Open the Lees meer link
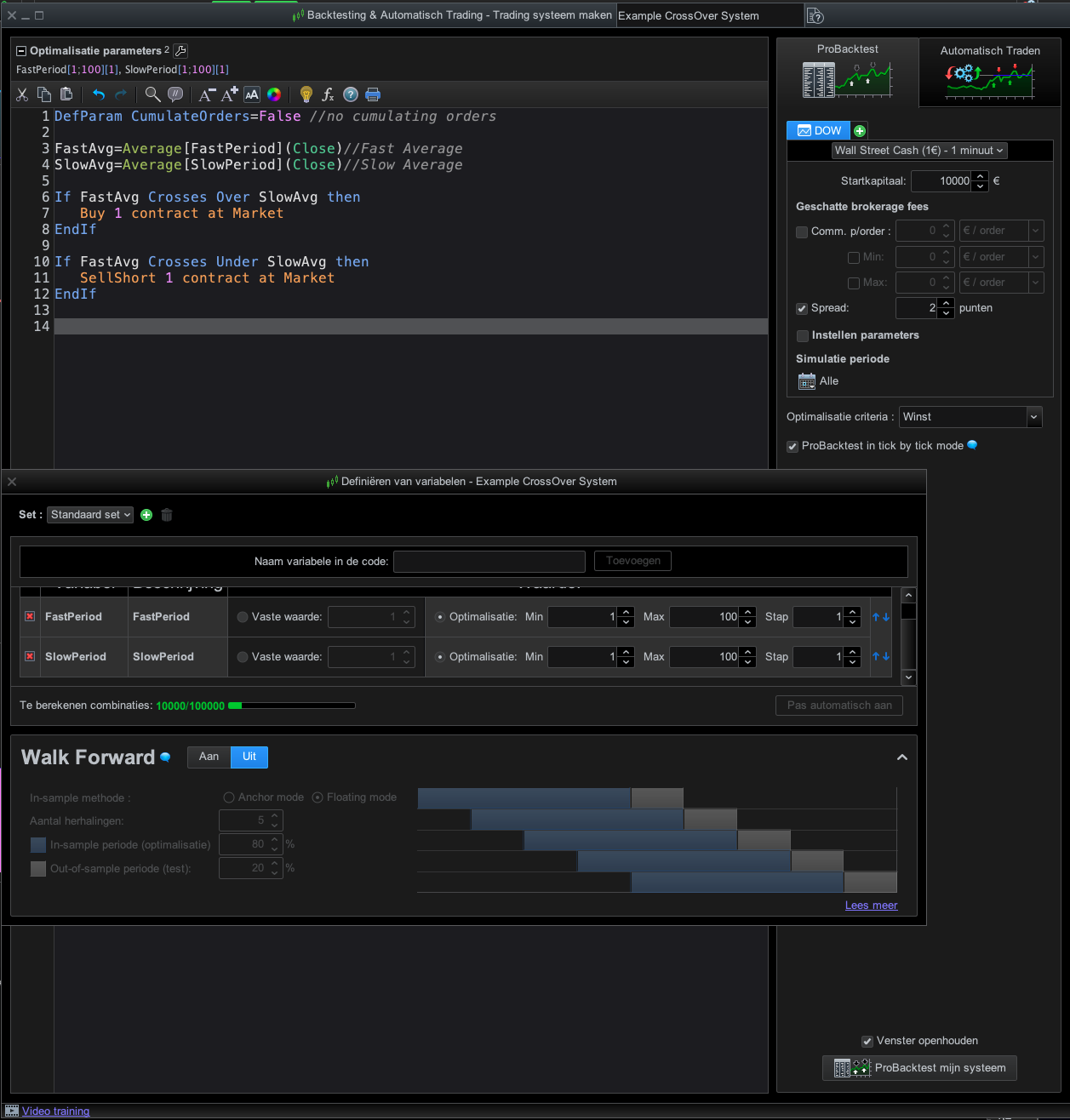This screenshot has width=1070, height=1120. point(871,906)
